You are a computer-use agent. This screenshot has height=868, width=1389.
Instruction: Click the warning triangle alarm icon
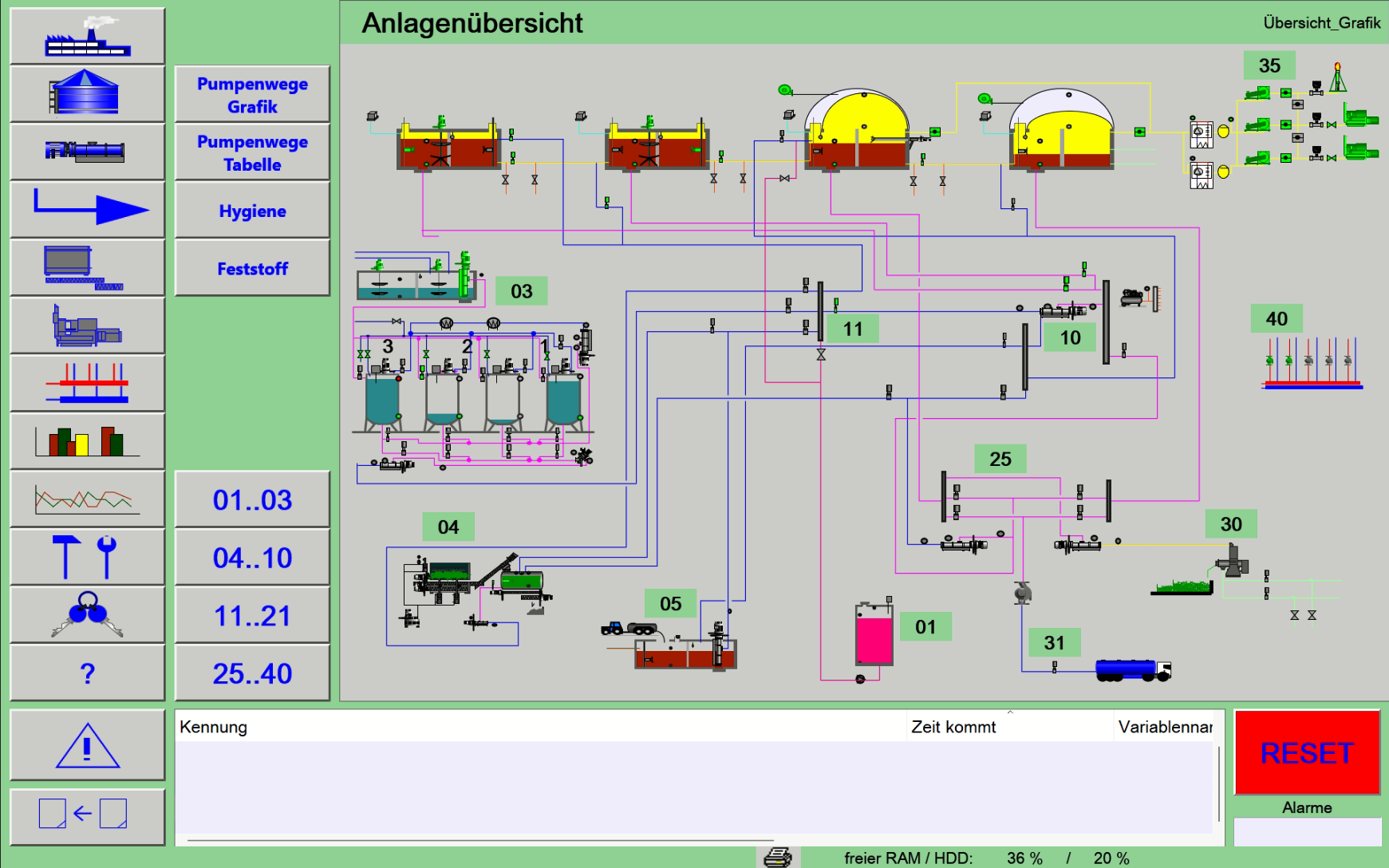pos(87,746)
